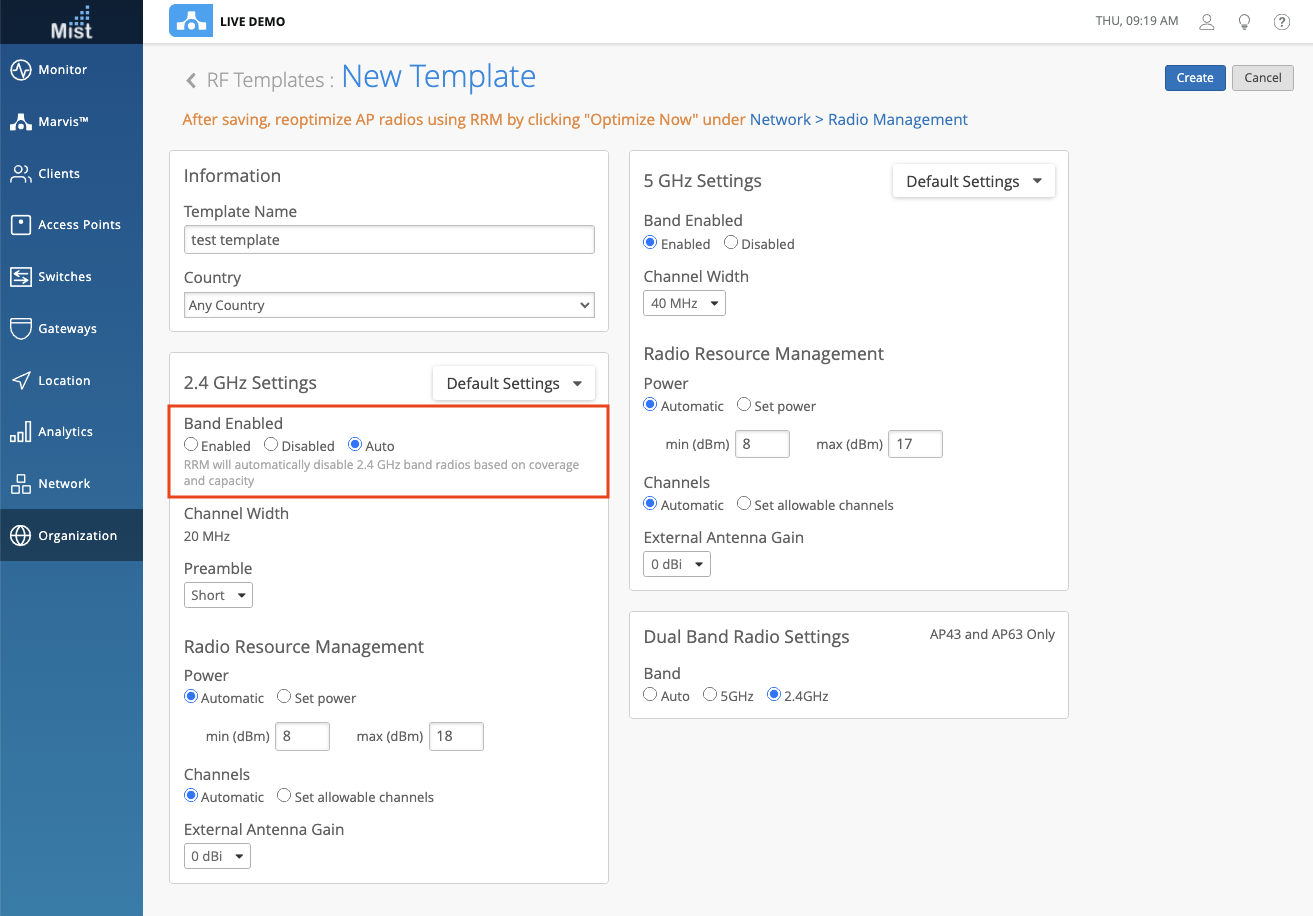Expand 5 GHz Default Settings dropdown
The height and width of the screenshot is (916, 1313).
tap(973, 182)
